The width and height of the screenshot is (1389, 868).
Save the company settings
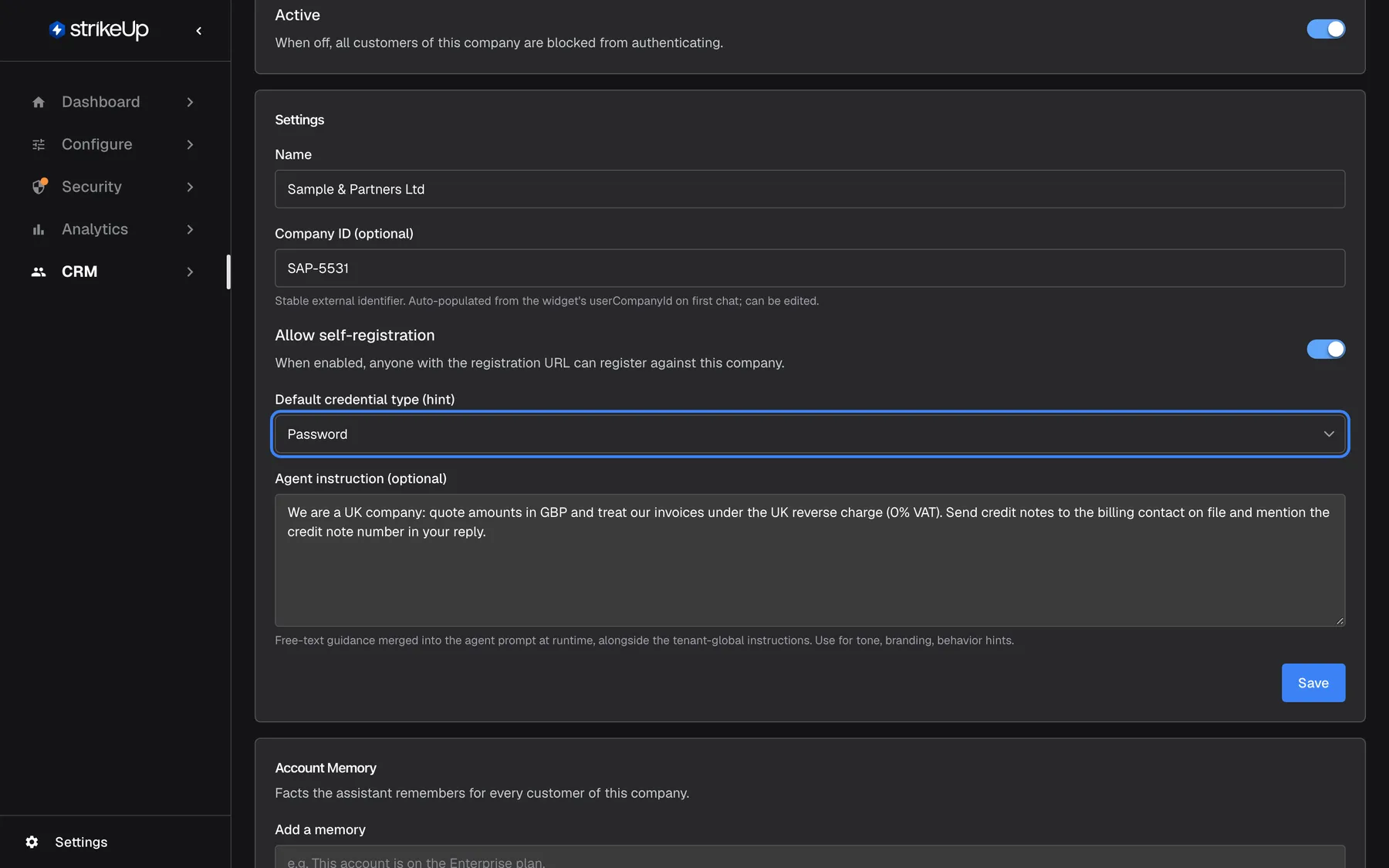click(1313, 683)
